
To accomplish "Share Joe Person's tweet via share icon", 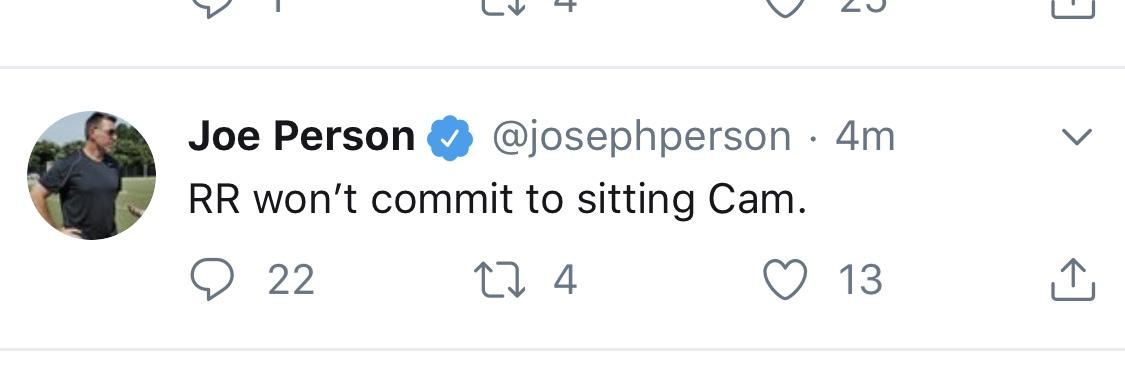I will (1073, 280).
